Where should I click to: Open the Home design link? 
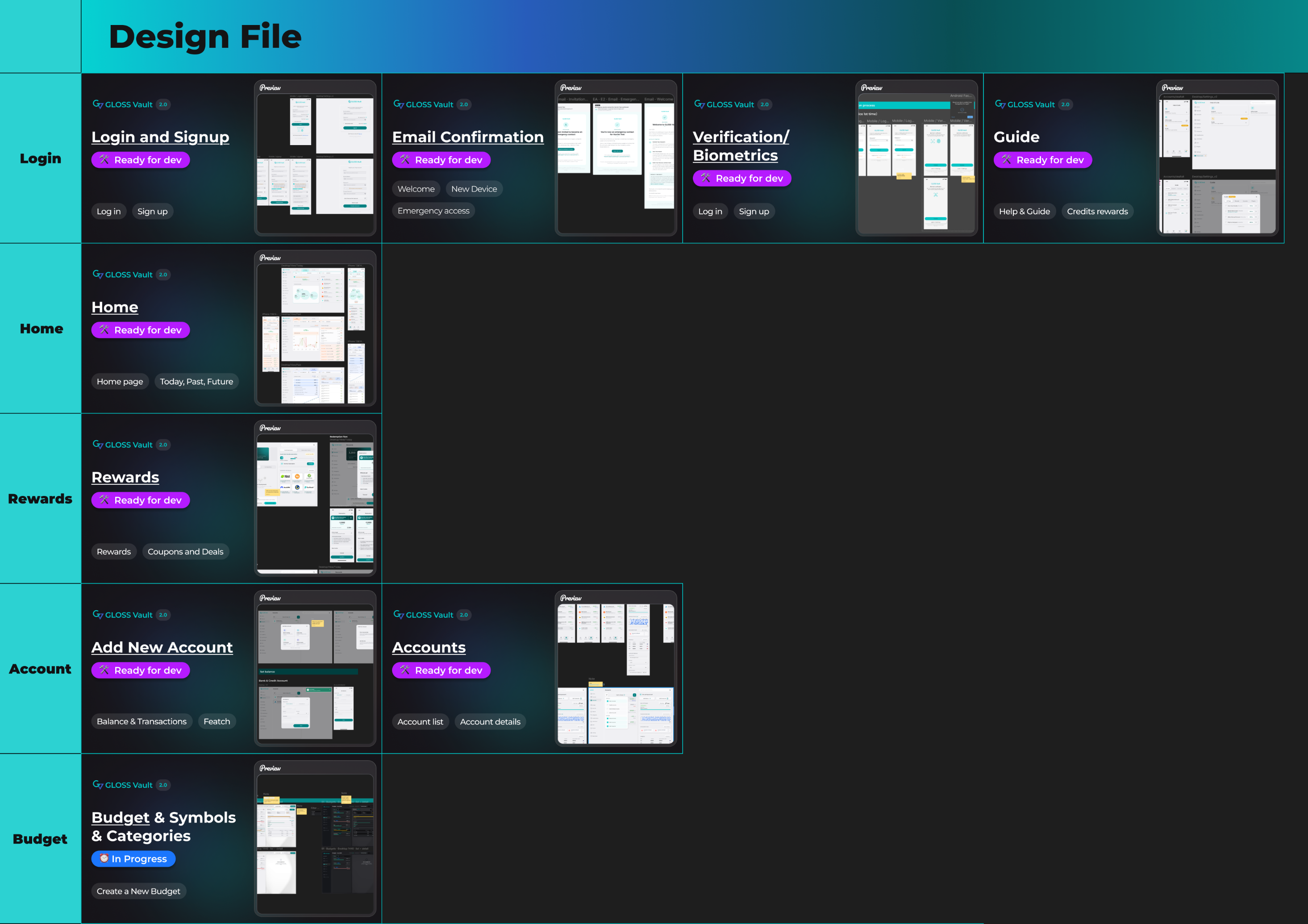tap(115, 307)
